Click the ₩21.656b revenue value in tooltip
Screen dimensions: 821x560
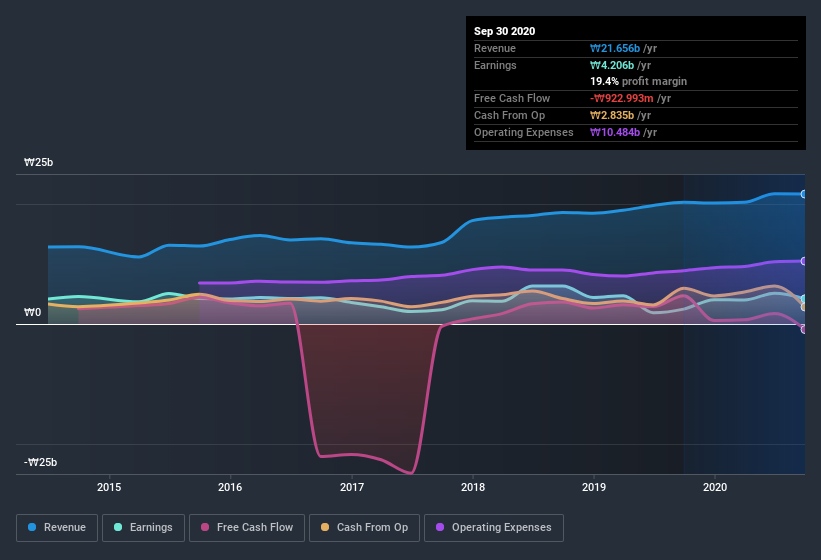click(x=624, y=48)
